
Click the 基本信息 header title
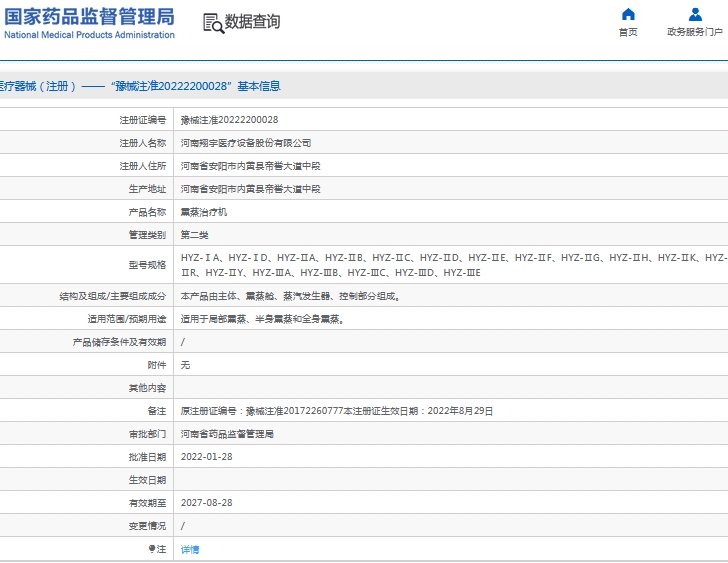[259, 86]
